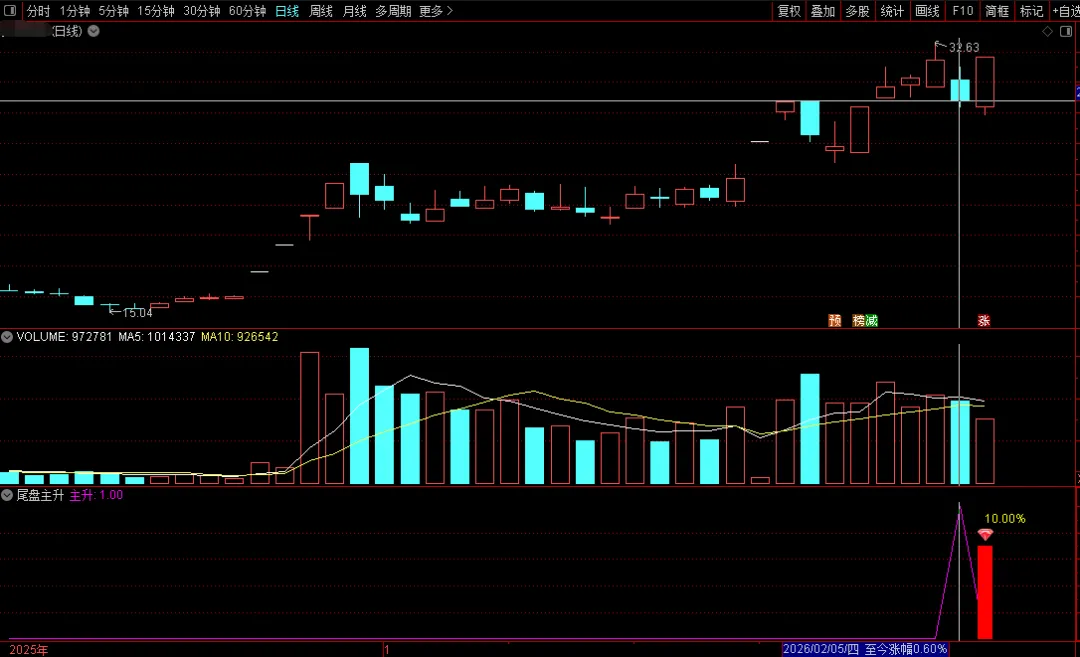Click the 涨 limit-up marker
The width and height of the screenshot is (1080, 657).
[984, 320]
